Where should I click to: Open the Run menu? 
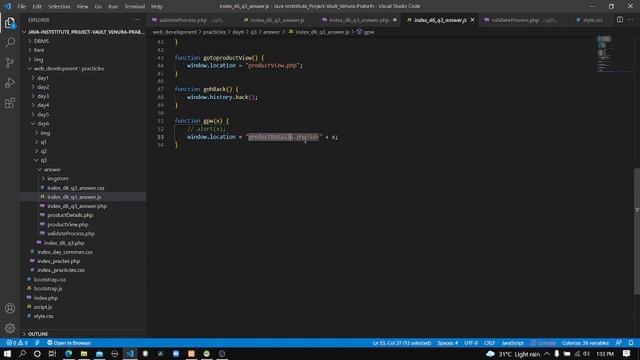click(113, 6)
